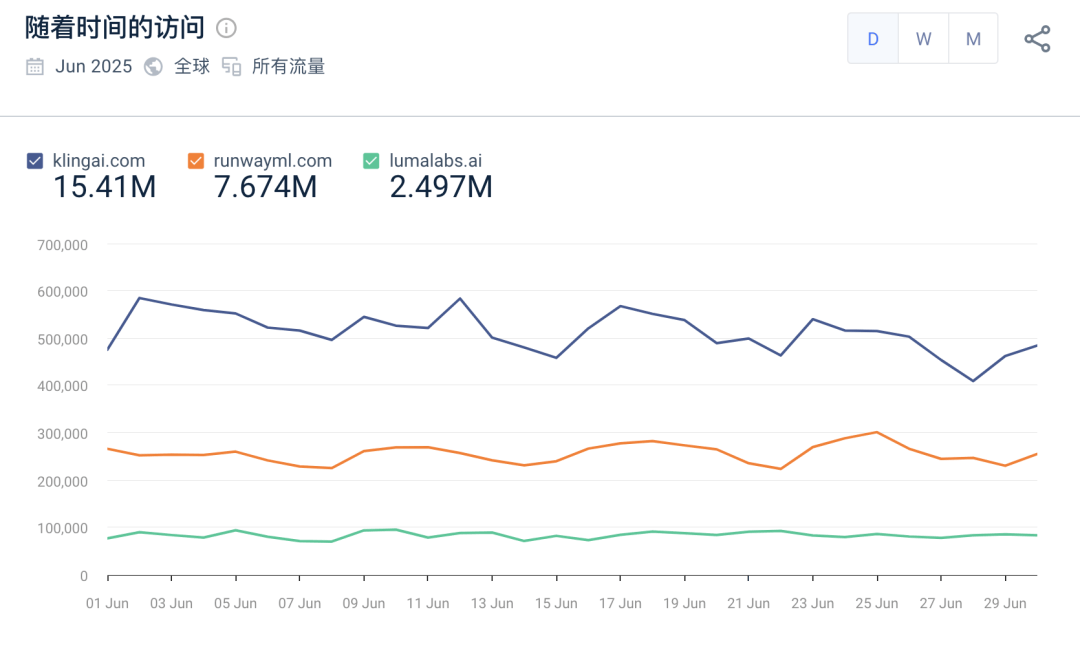Open the 所有流量 traffic type selector
The height and width of the screenshot is (645, 1080).
pyautogui.click(x=288, y=67)
